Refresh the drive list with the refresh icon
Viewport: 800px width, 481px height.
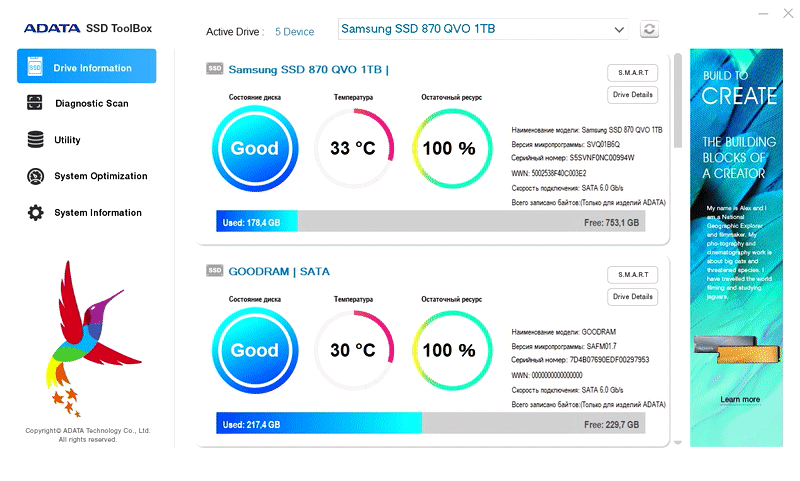649,29
